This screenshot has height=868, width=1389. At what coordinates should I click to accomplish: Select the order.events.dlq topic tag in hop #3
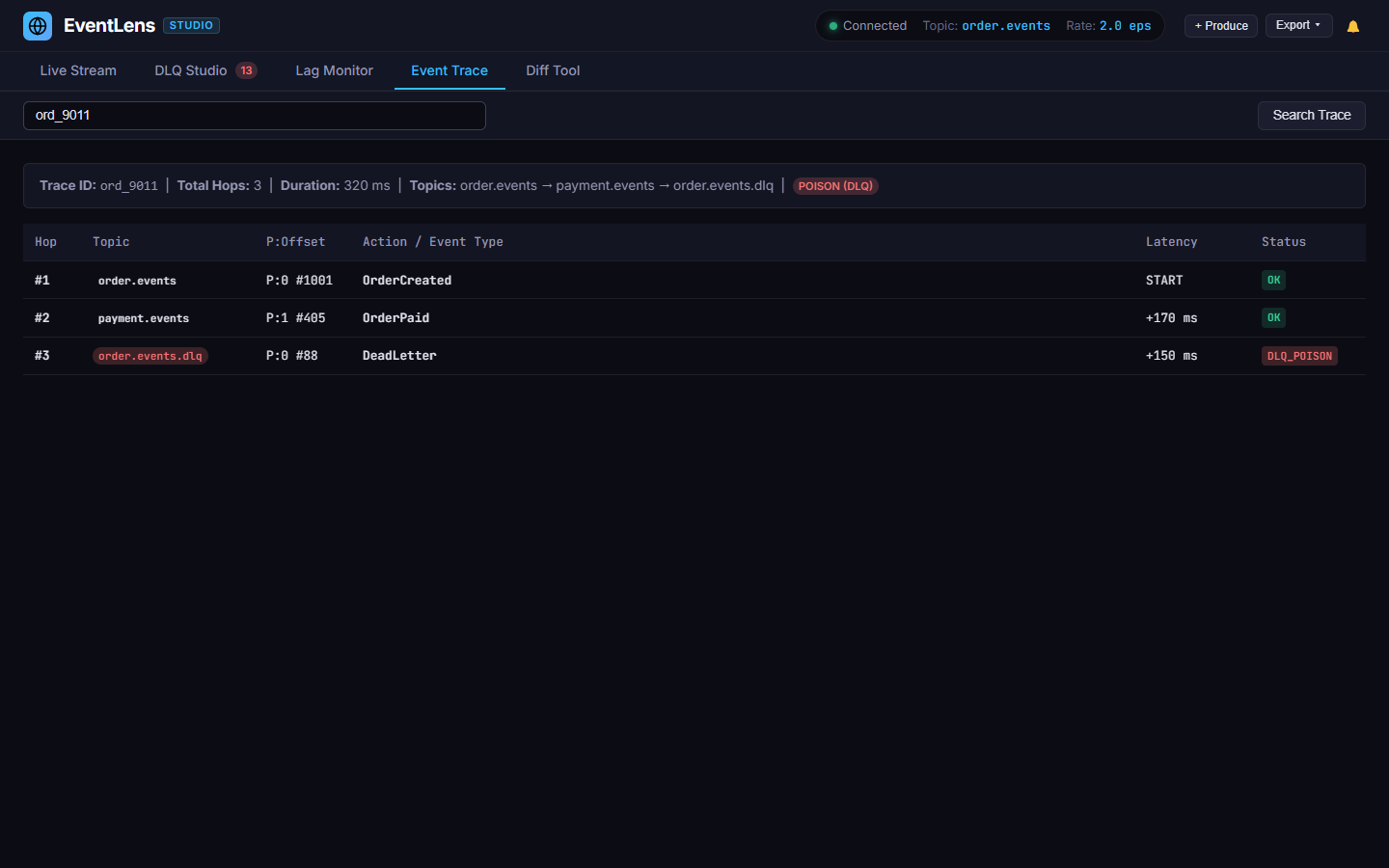(x=150, y=356)
